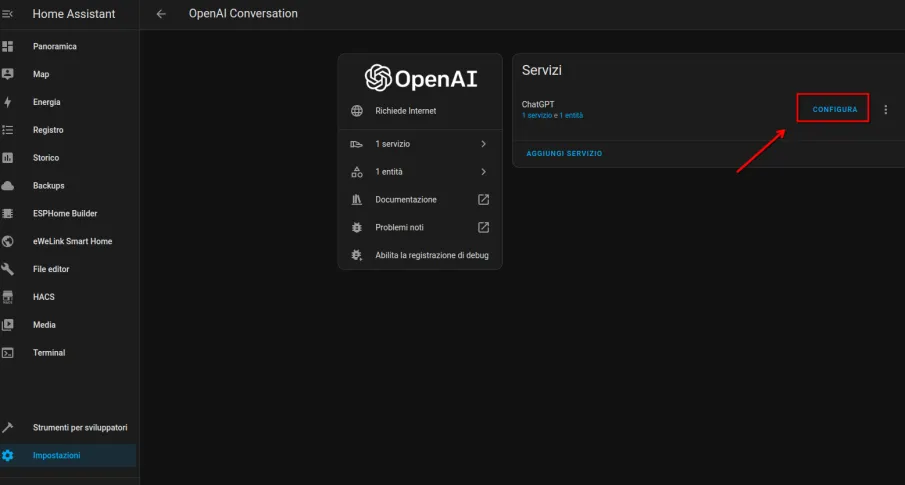Image resolution: width=905 pixels, height=485 pixels.
Task: Select Impostazioni in the sidebar
Action: pos(69,456)
